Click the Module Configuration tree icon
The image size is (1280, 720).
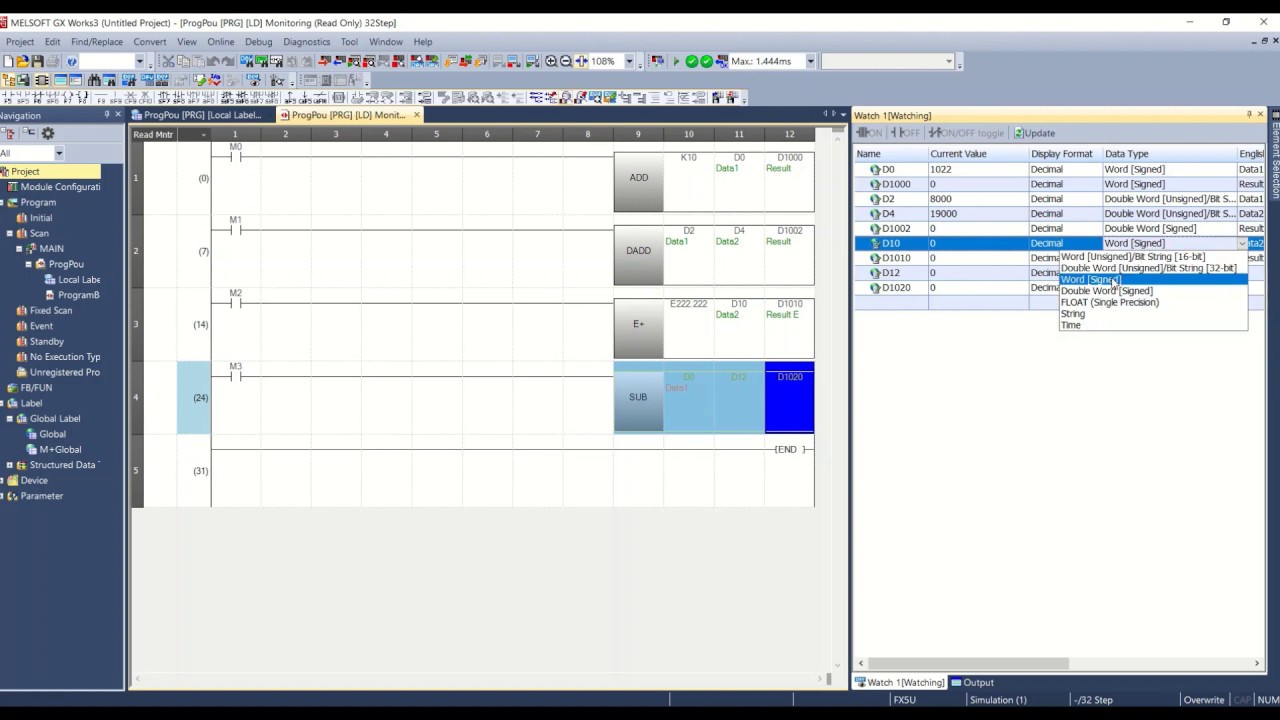[13, 187]
